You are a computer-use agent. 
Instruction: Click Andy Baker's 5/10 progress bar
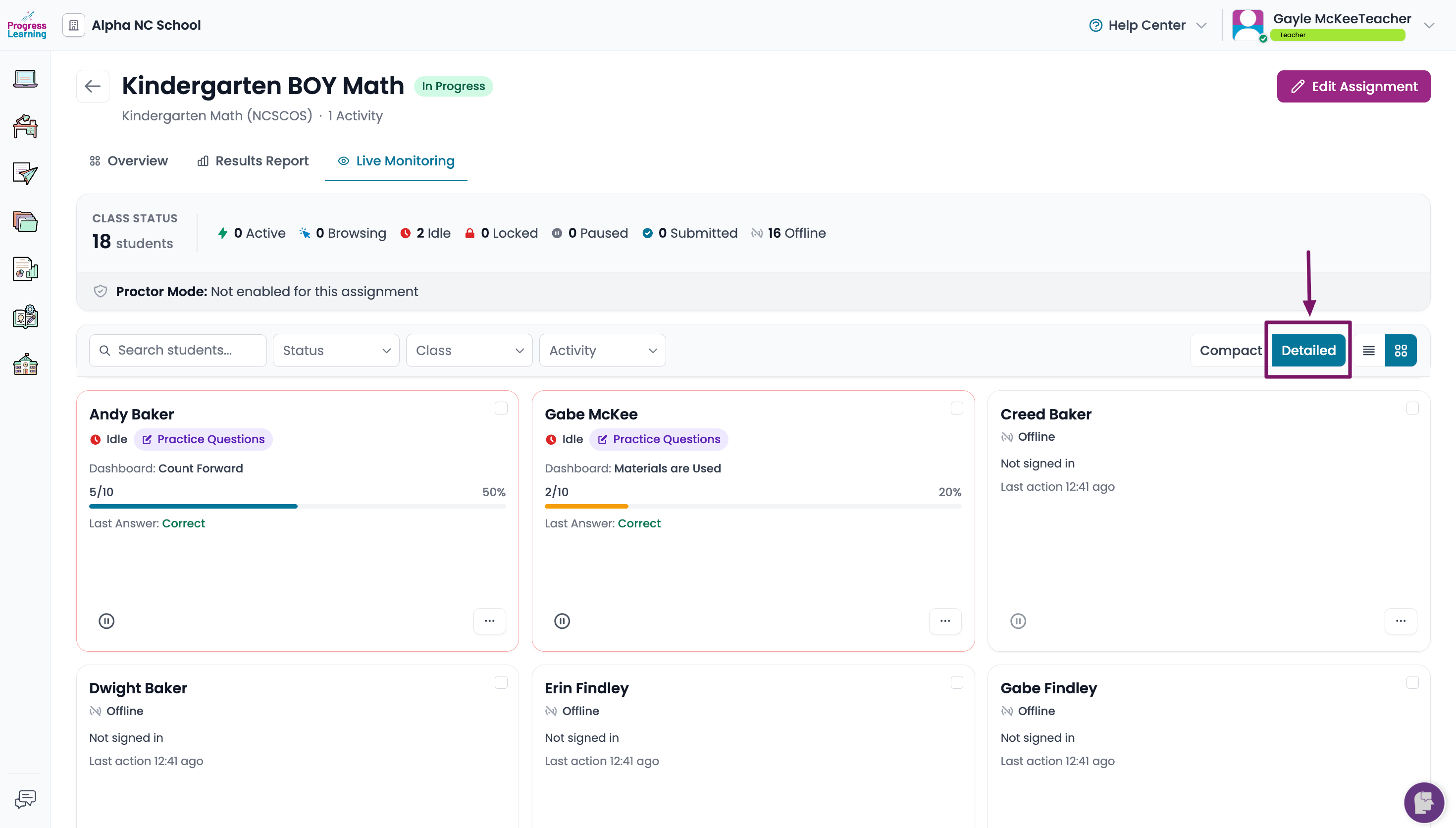click(x=297, y=506)
